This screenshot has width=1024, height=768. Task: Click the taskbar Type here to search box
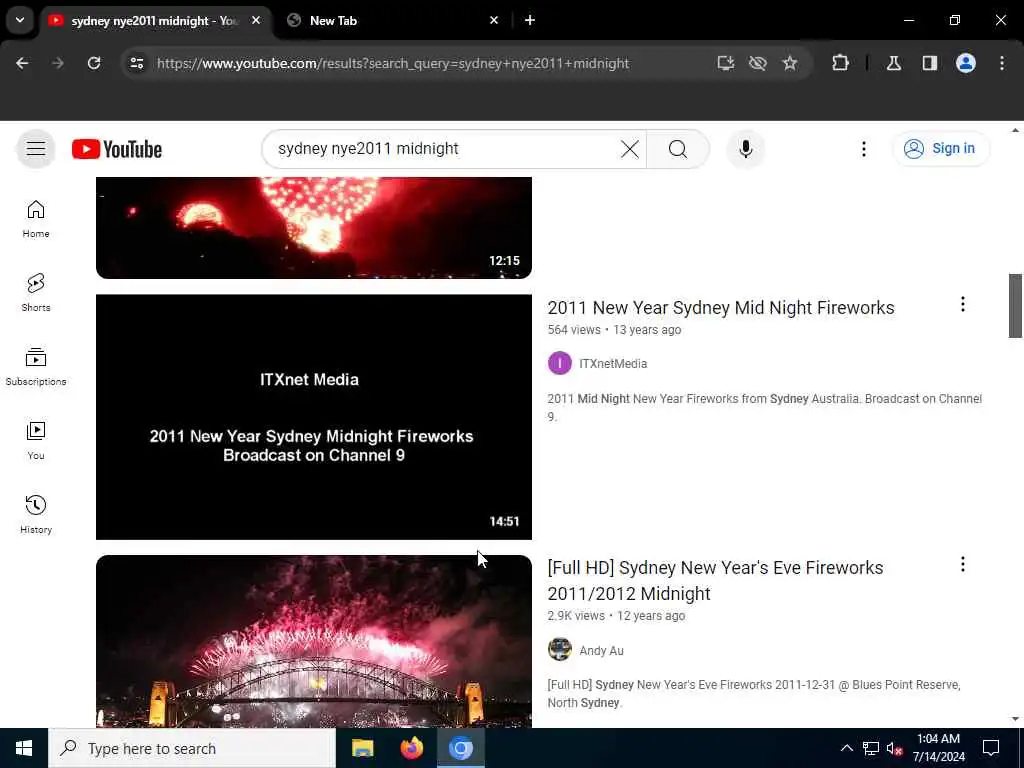coord(192,748)
